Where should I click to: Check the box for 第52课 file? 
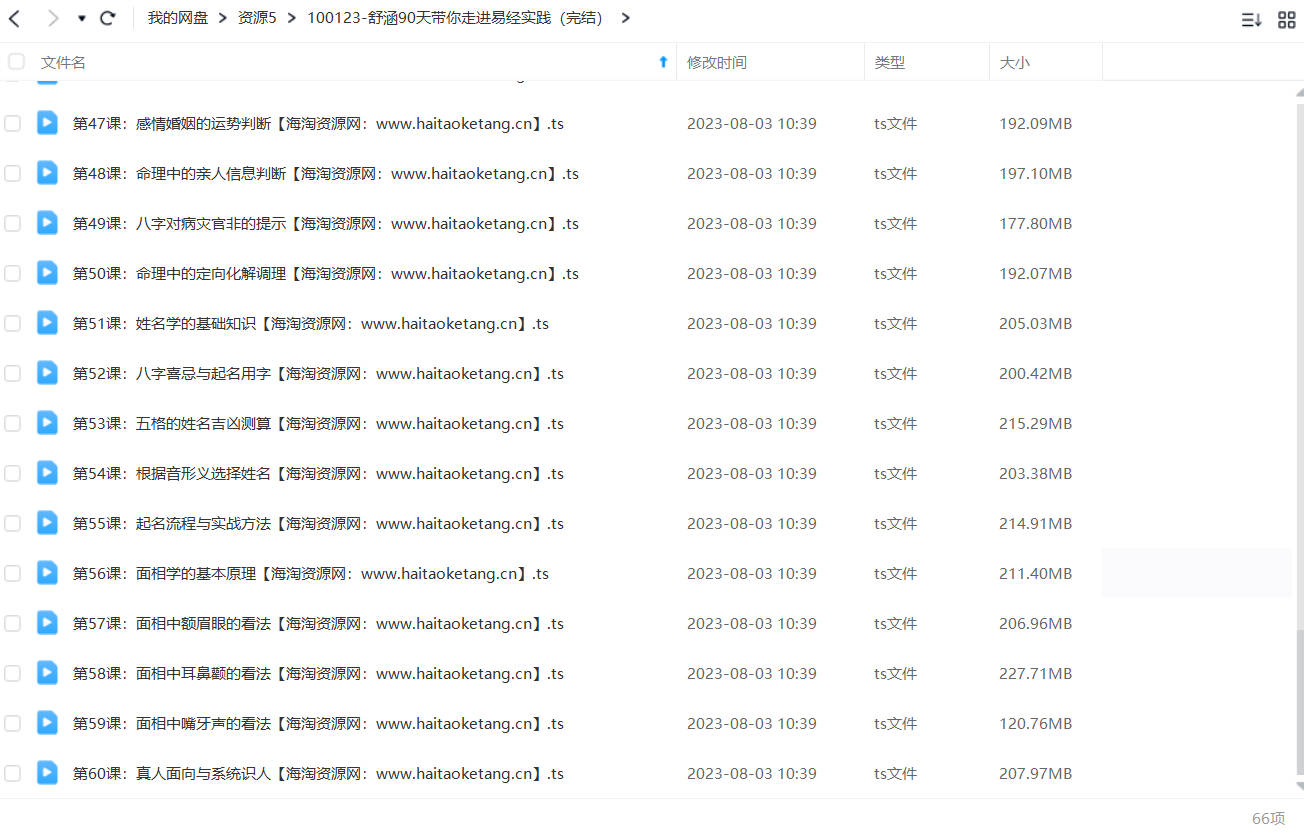pos(12,373)
